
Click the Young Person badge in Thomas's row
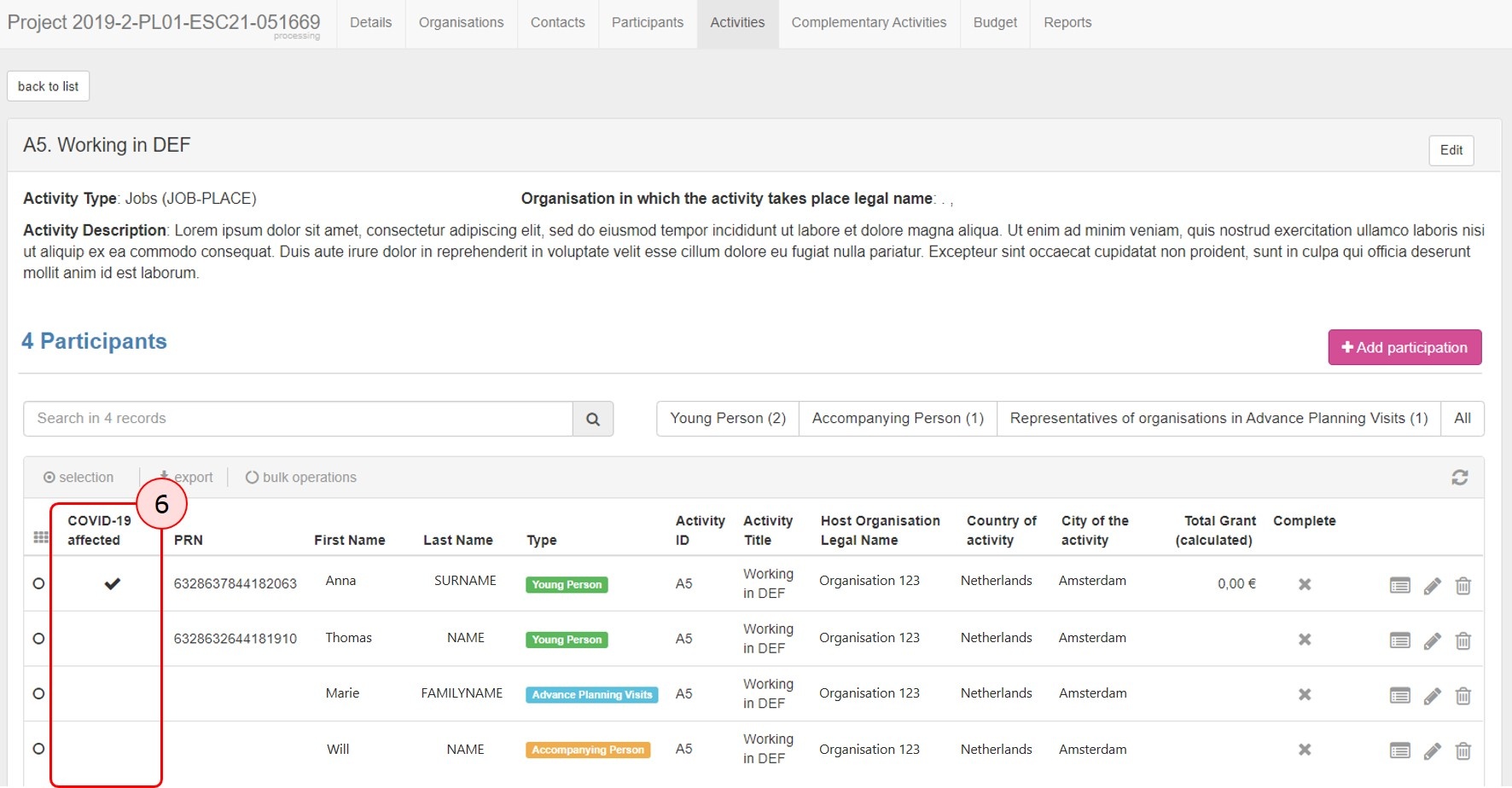tap(567, 640)
